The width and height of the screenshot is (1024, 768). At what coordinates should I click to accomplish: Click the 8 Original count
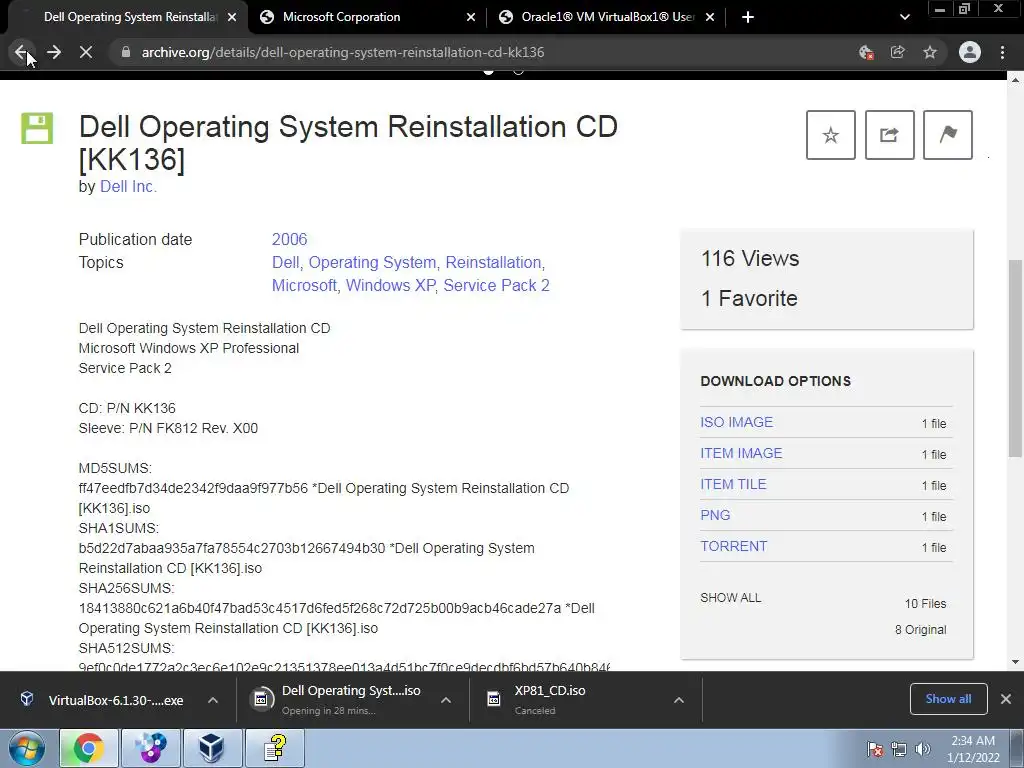pos(920,630)
